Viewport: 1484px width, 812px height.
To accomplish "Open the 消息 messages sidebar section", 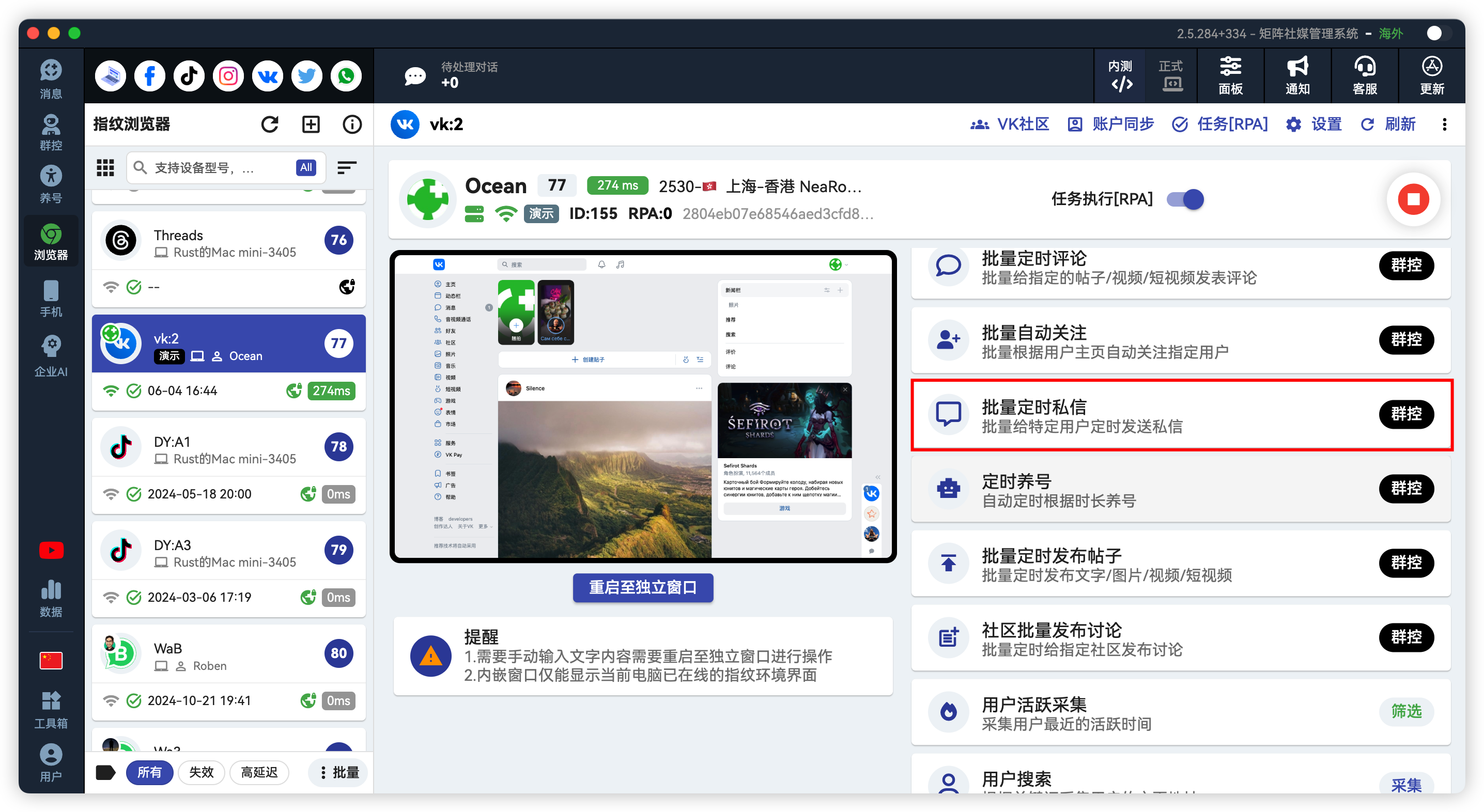I will [x=51, y=79].
